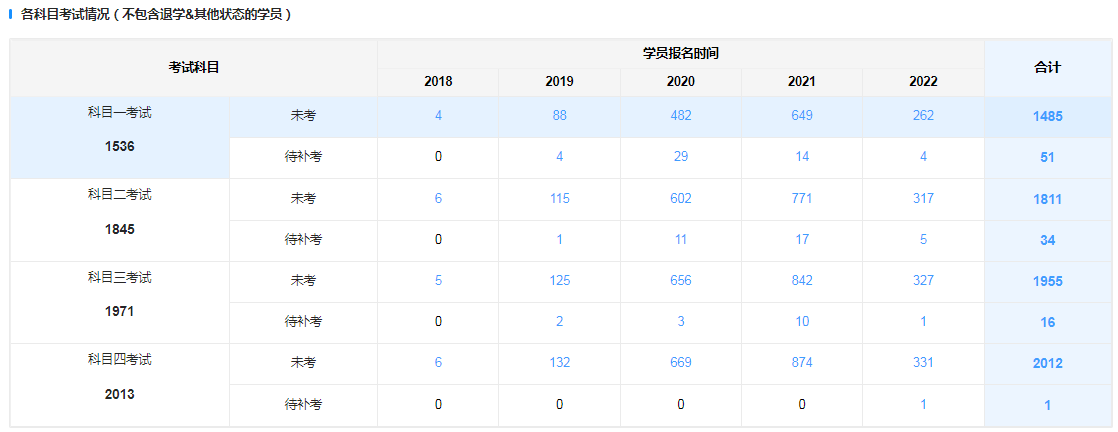Click 科目三 未考 2022 value 327
This screenshot has width=1118, height=432.
[923, 280]
